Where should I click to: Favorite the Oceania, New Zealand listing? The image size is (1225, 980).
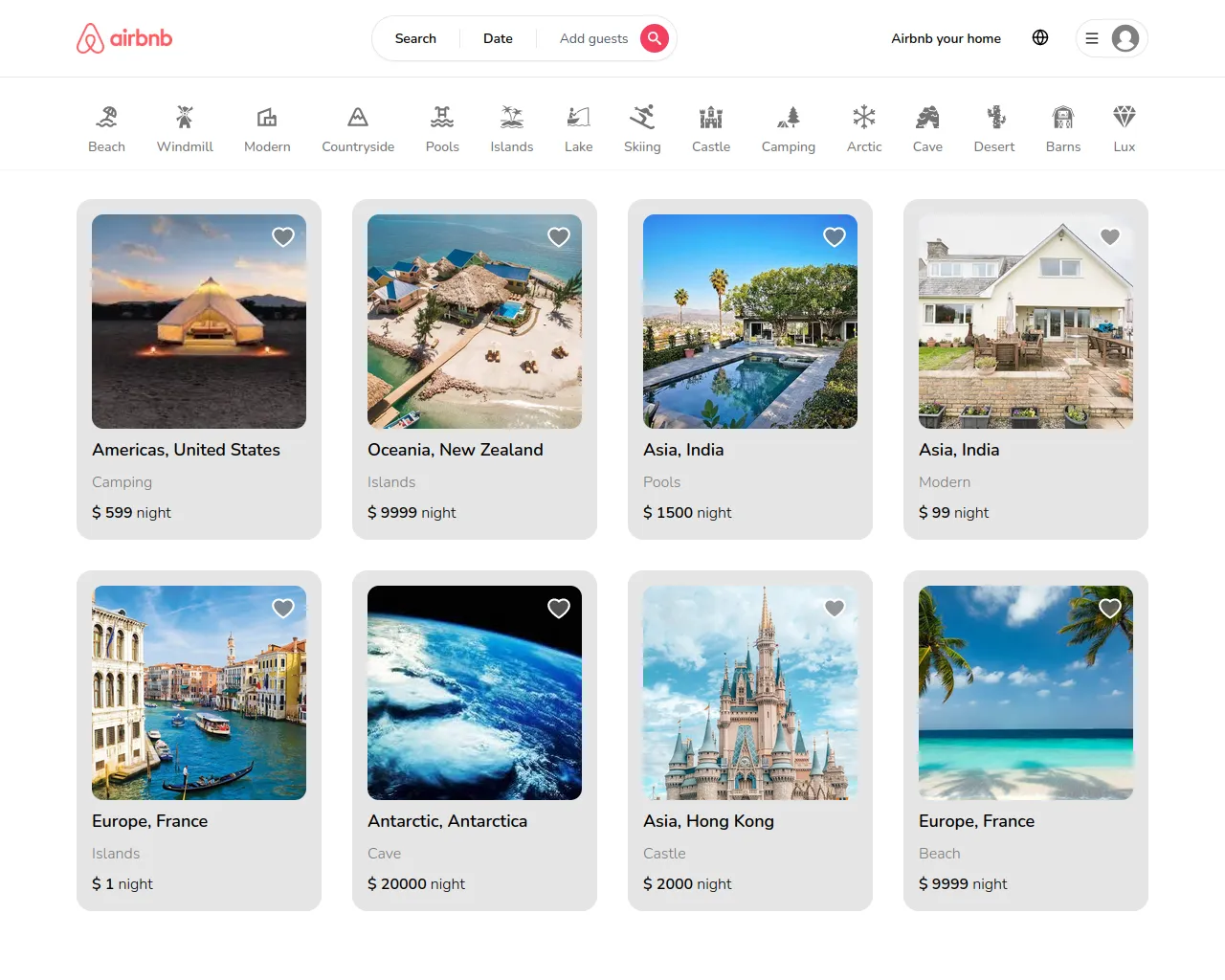(559, 236)
